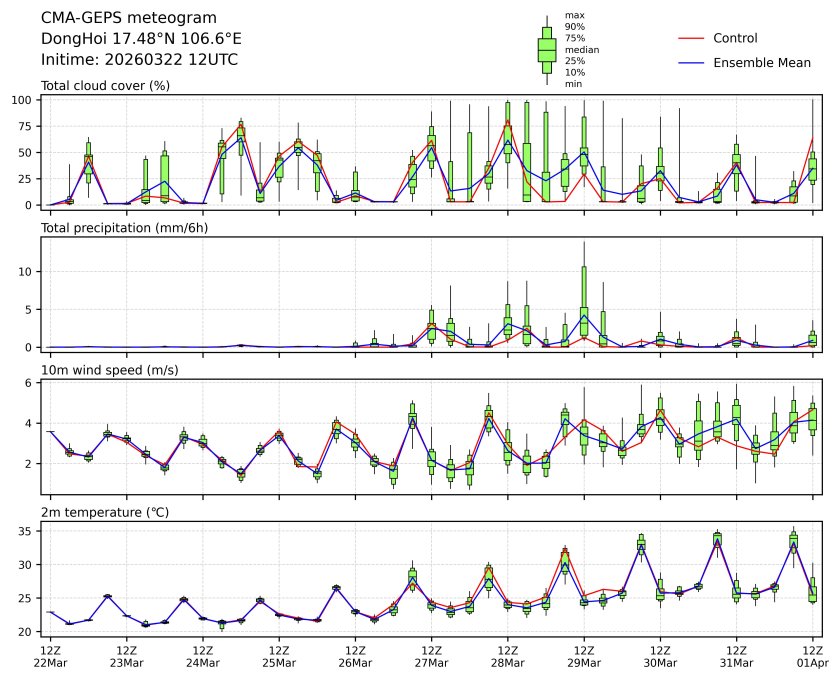This screenshot has width=840, height=680.
Task: Click the median label in boxplot legend
Action: (x=582, y=49)
